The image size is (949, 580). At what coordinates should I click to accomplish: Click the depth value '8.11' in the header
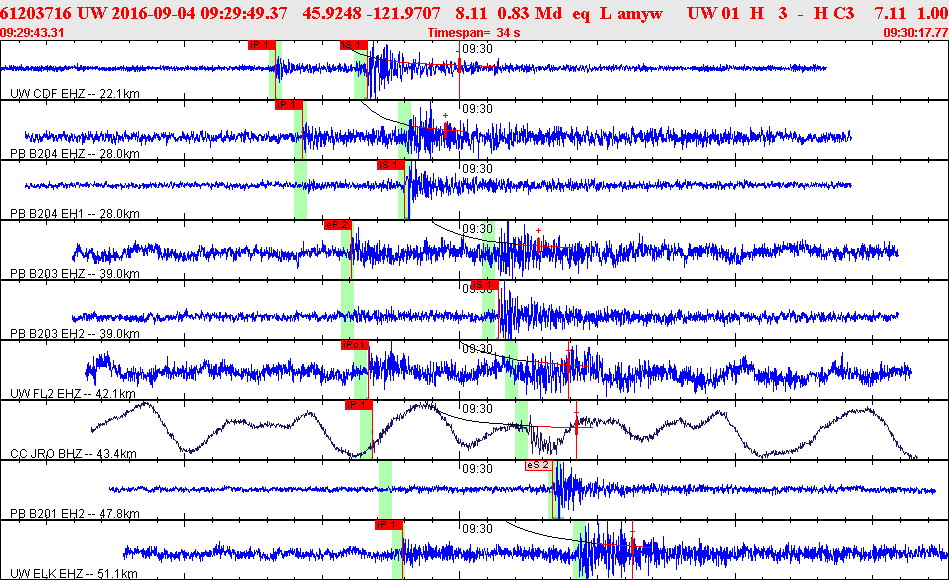[470, 13]
